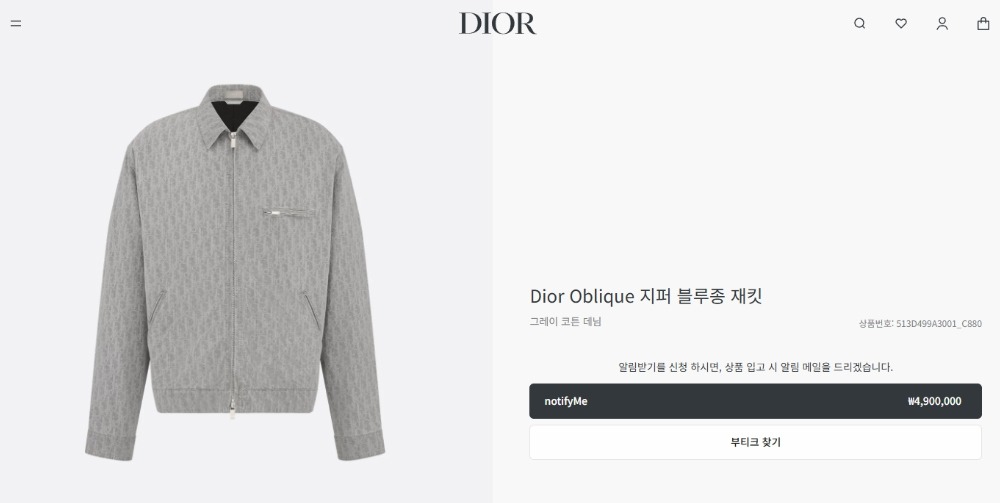
Task: Select the product number 513D499A3001_C880
Action: [x=939, y=323]
